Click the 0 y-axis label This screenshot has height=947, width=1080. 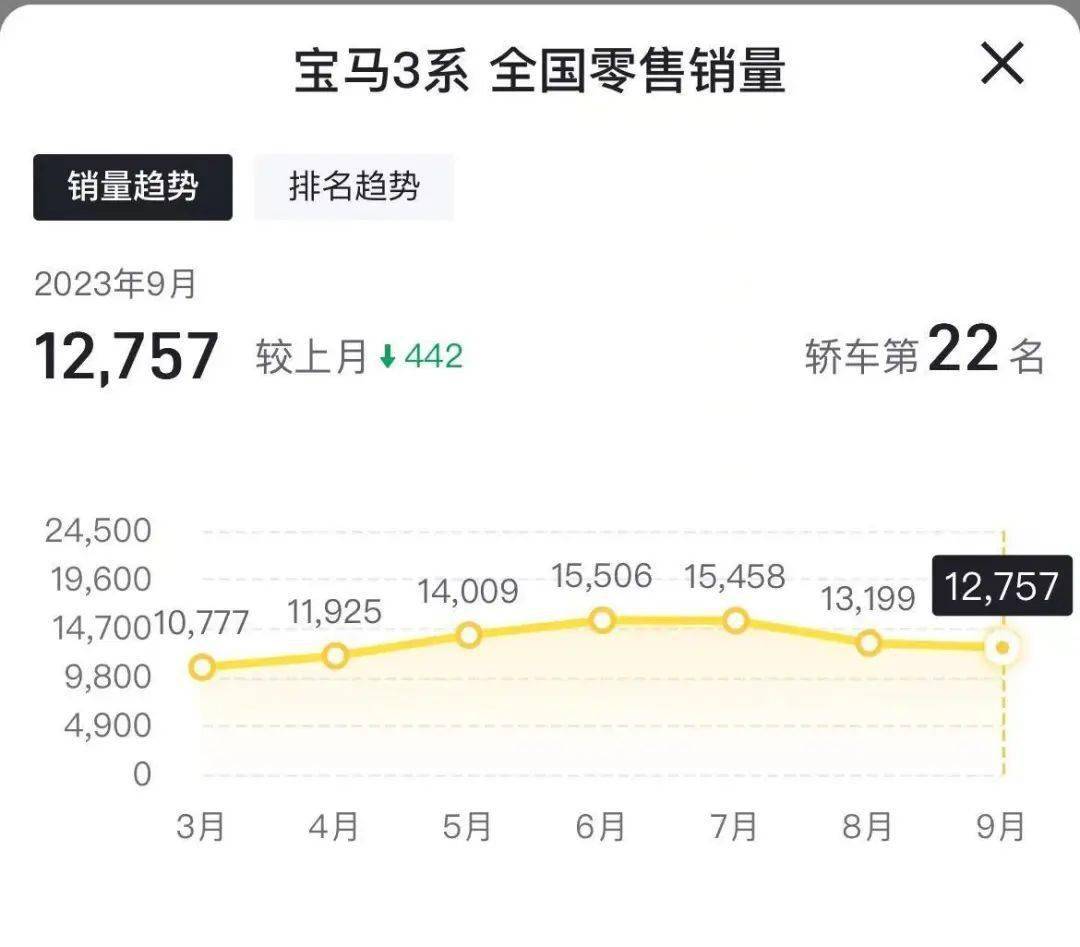[142, 774]
